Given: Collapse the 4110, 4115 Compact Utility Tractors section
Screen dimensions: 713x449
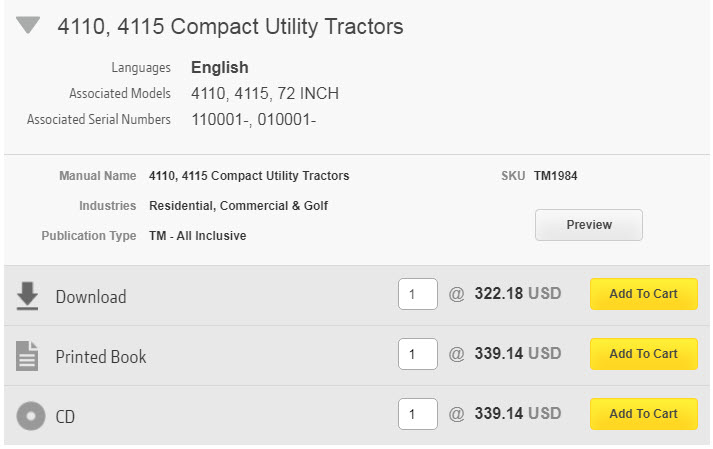Looking at the screenshot, I should click(28, 26).
